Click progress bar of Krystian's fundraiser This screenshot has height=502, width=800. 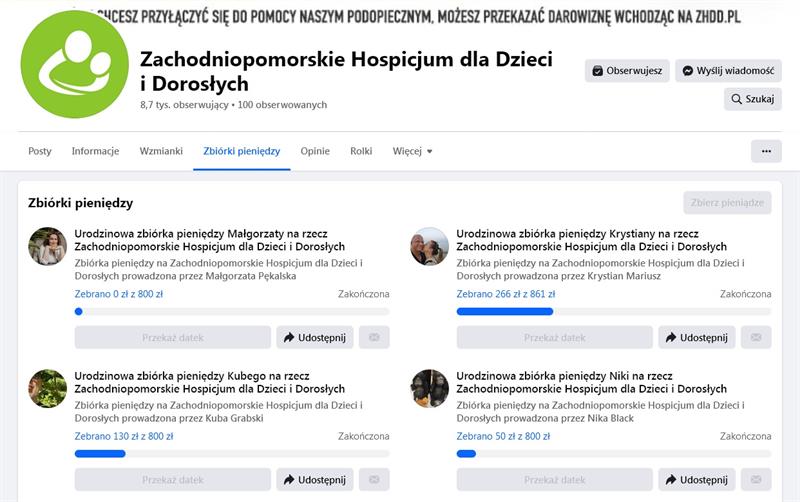pos(613,312)
